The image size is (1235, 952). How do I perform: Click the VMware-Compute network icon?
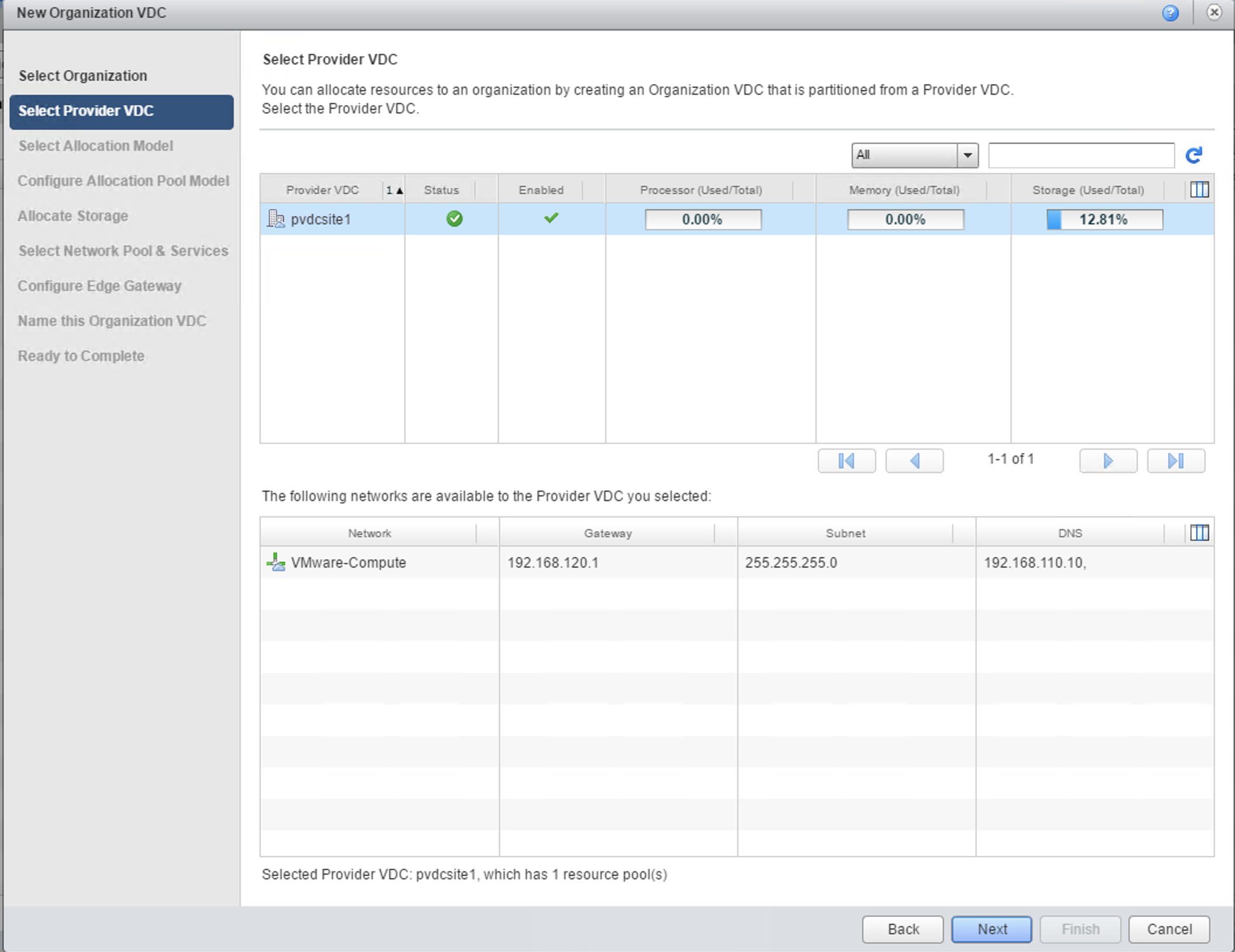[x=276, y=562]
